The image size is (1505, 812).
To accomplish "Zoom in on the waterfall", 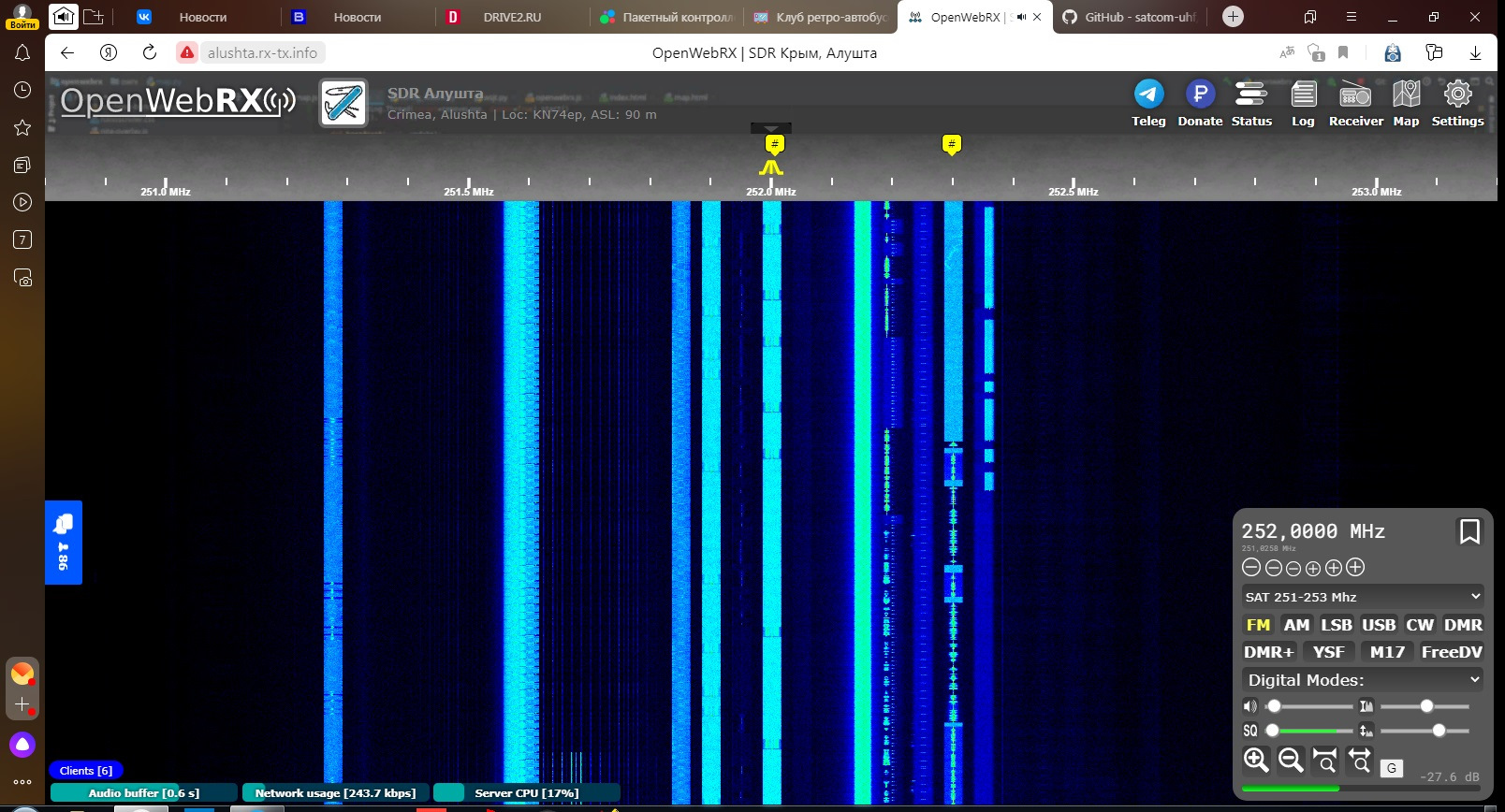I will 1256,760.
